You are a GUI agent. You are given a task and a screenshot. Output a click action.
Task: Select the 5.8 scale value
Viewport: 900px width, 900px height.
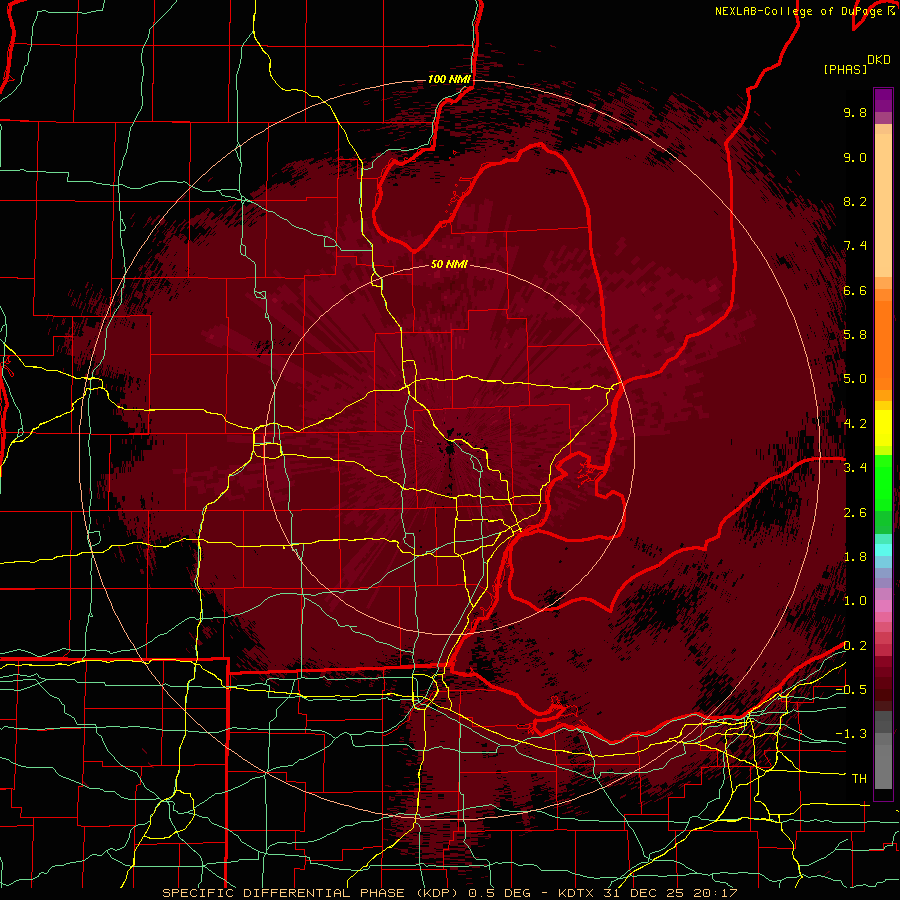coord(855,335)
